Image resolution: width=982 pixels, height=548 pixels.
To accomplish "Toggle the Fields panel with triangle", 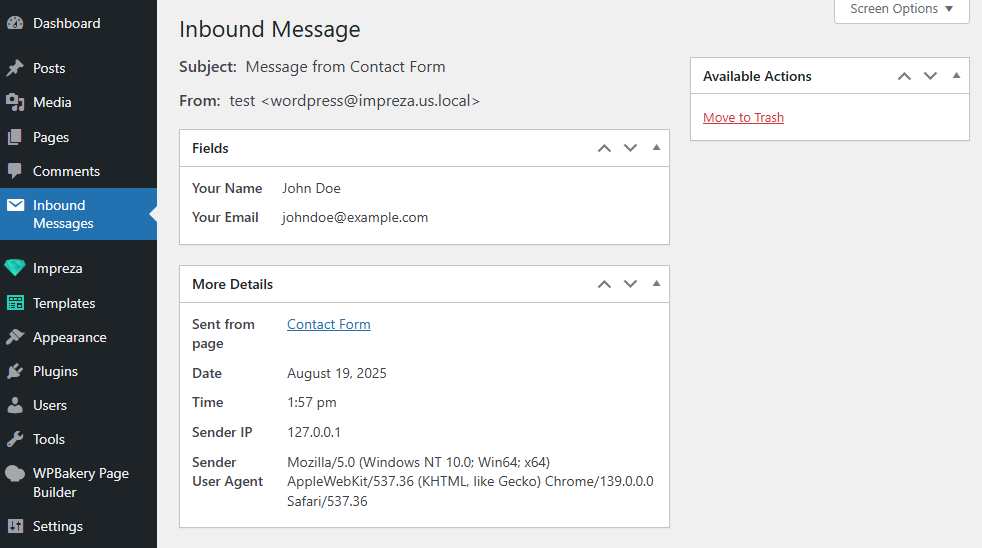I will pyautogui.click(x=656, y=148).
